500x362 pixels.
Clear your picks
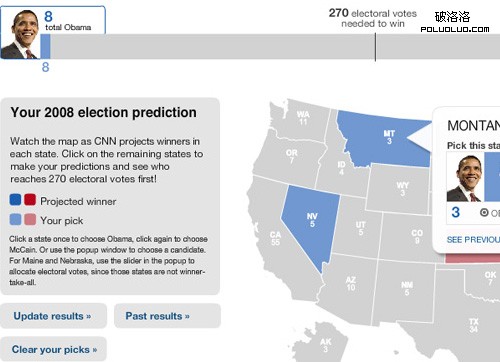click(53, 349)
